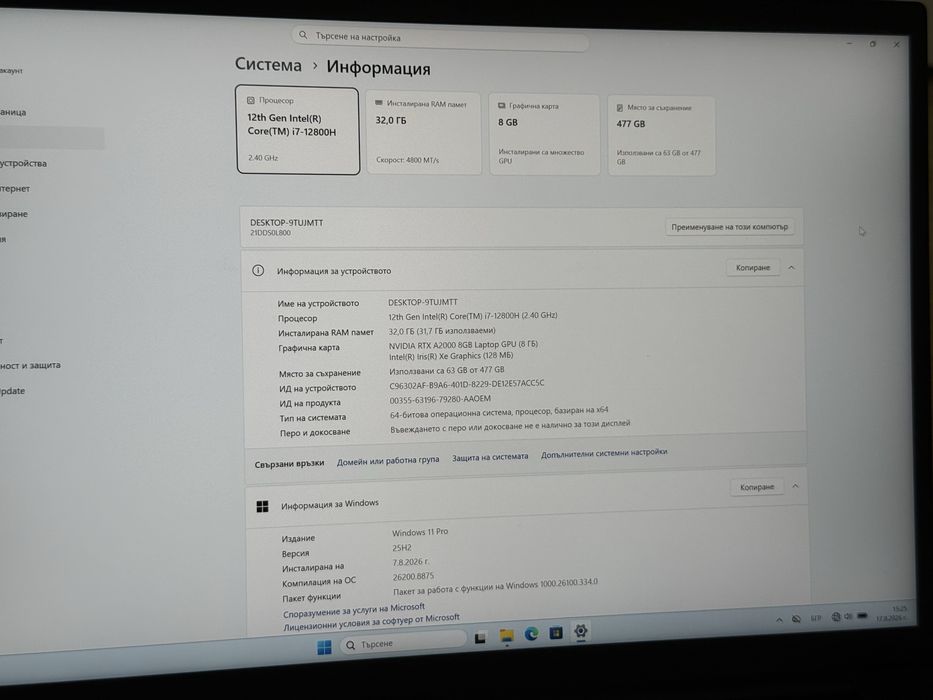Copy Windows info with Копиране button
933x700 pixels.
757,487
